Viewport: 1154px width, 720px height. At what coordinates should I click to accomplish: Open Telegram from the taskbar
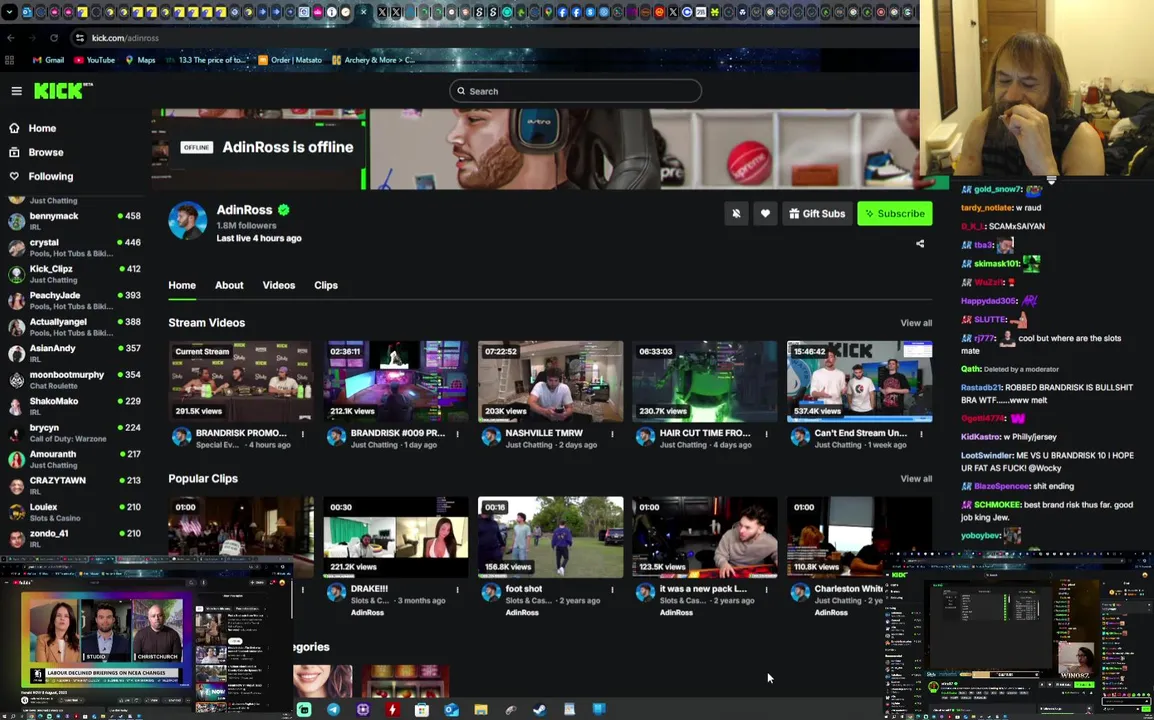click(x=333, y=710)
